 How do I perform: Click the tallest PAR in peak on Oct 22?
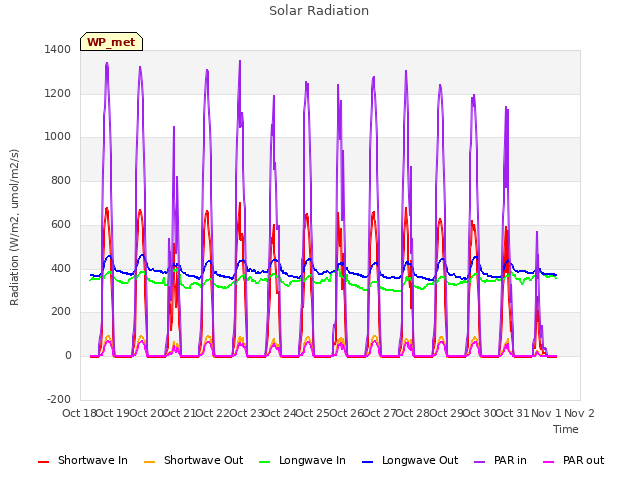[x=240, y=61]
